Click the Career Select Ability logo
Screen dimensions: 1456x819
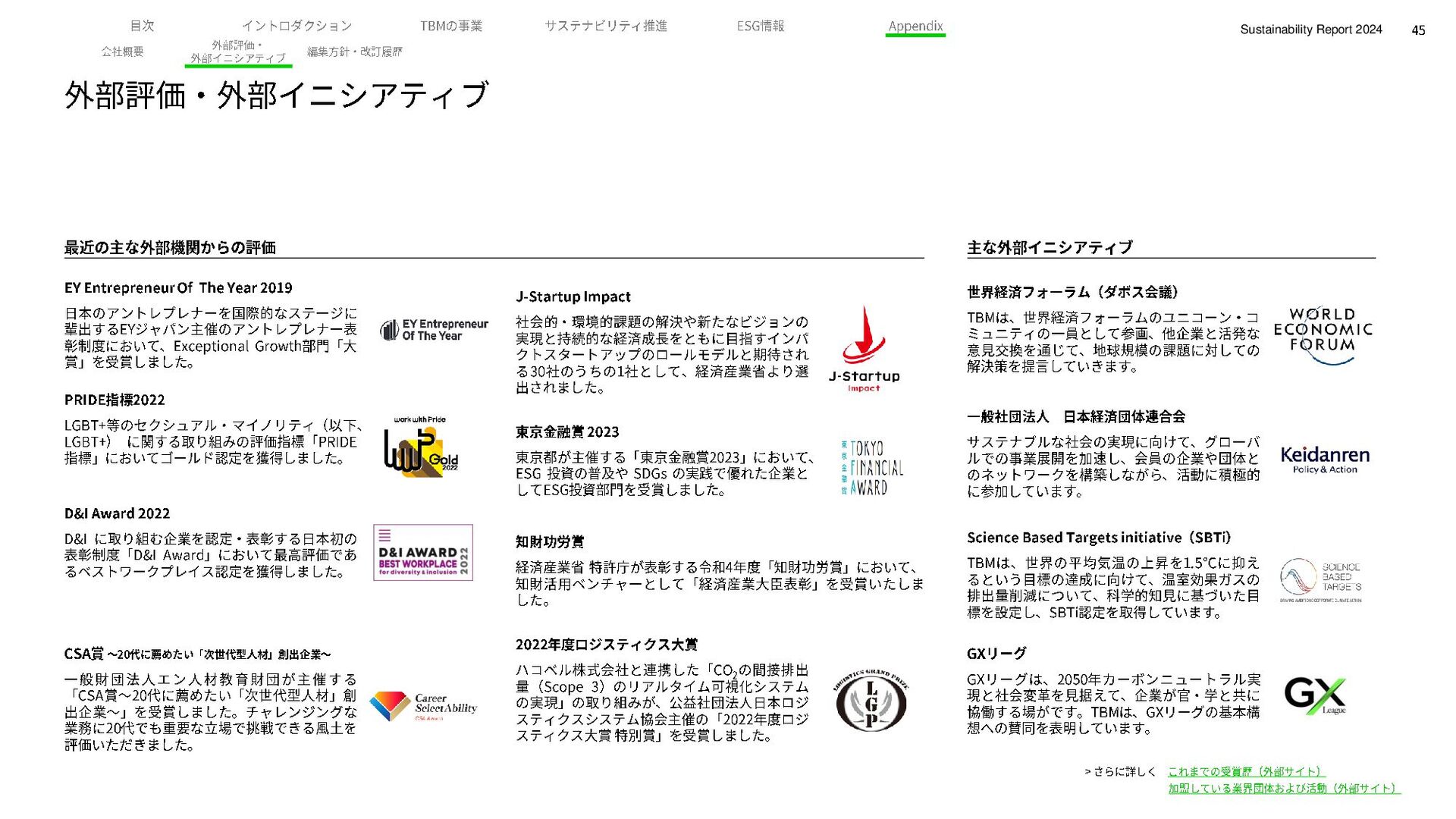(x=423, y=706)
